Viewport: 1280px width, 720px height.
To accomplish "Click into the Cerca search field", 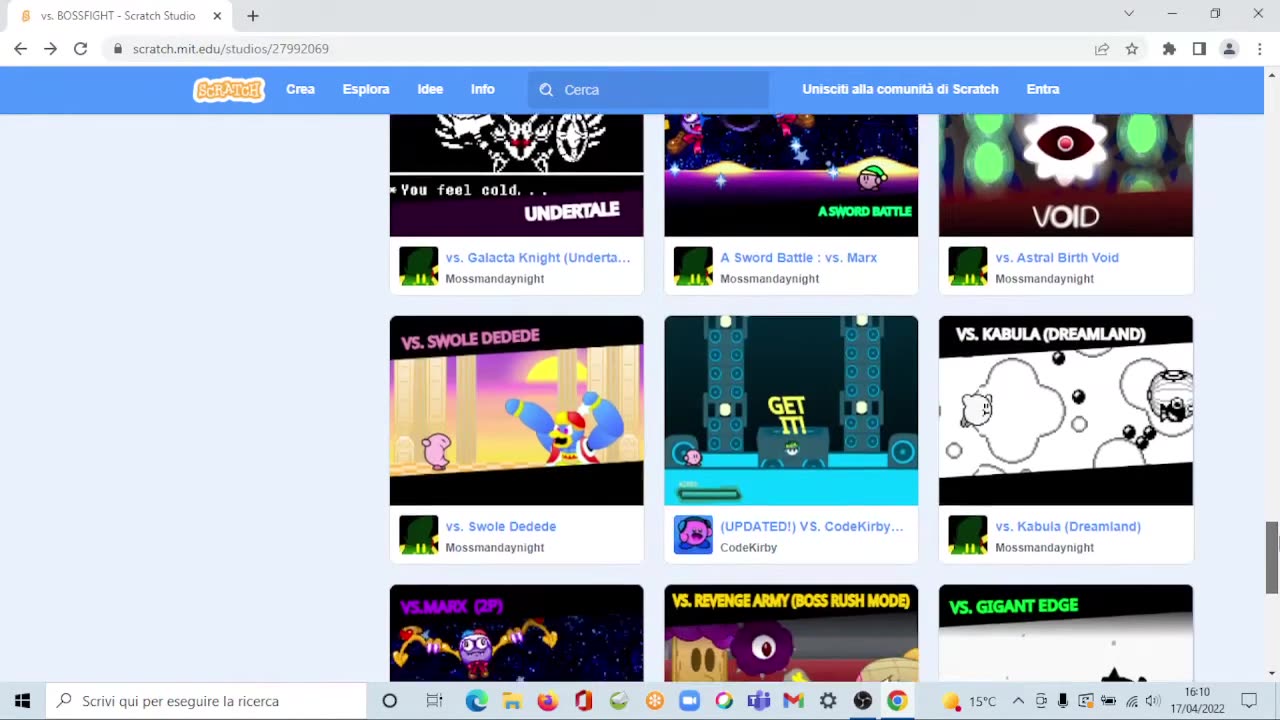I will [650, 90].
